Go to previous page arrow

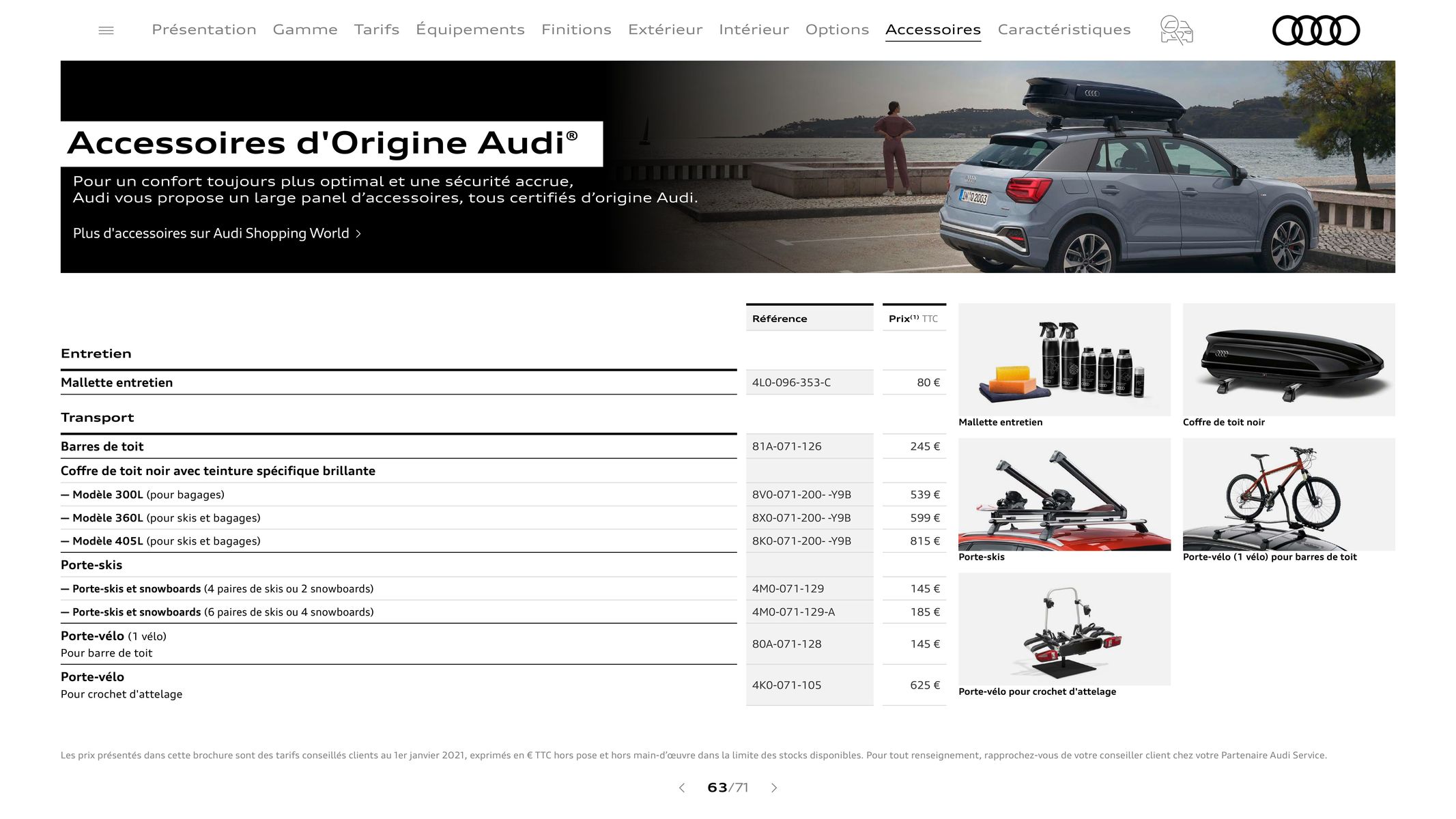point(681,788)
